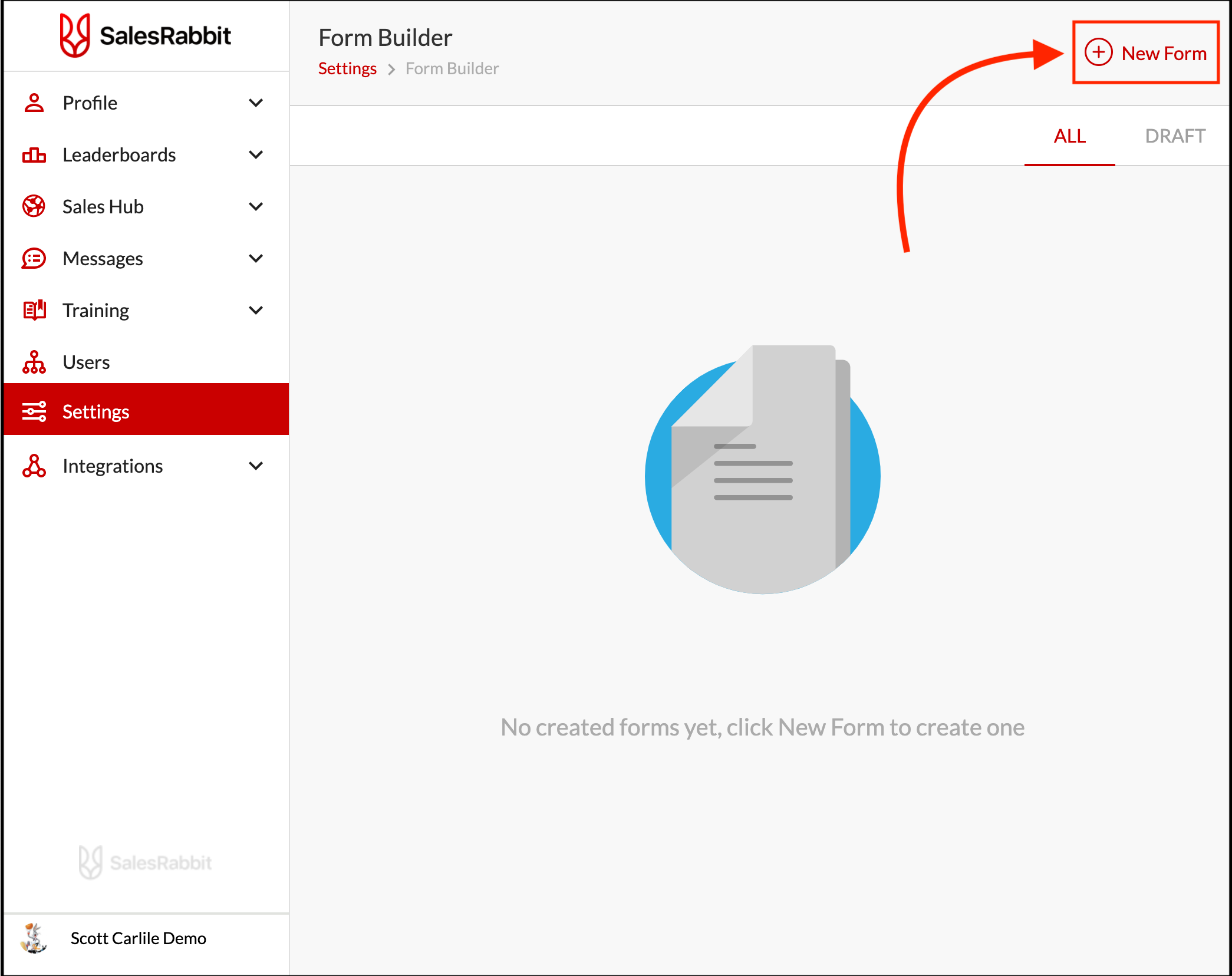Expand the Leaderboards menu chevron
Viewport: 1232px width, 976px height.
click(x=256, y=154)
